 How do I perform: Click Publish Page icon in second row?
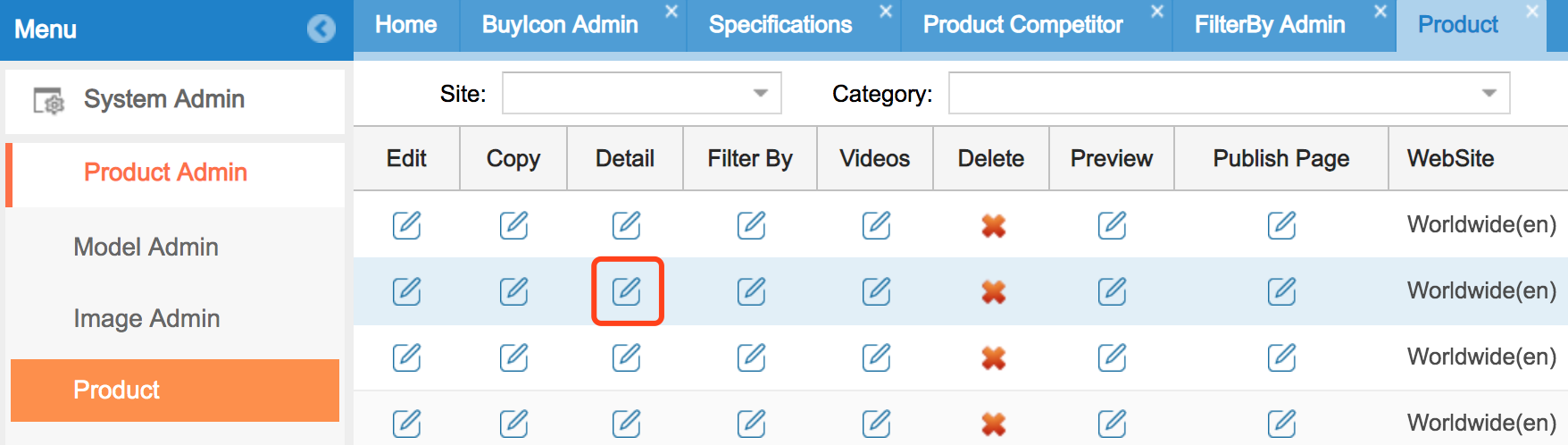pyautogui.click(x=1281, y=291)
